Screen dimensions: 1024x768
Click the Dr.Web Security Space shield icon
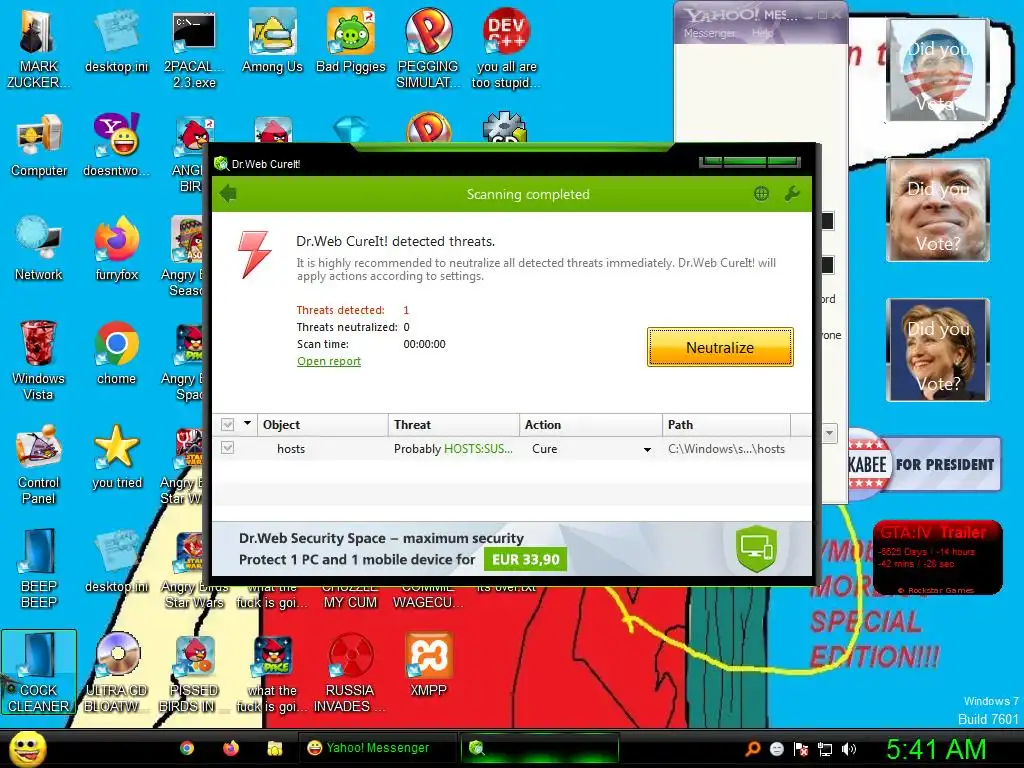(756, 549)
